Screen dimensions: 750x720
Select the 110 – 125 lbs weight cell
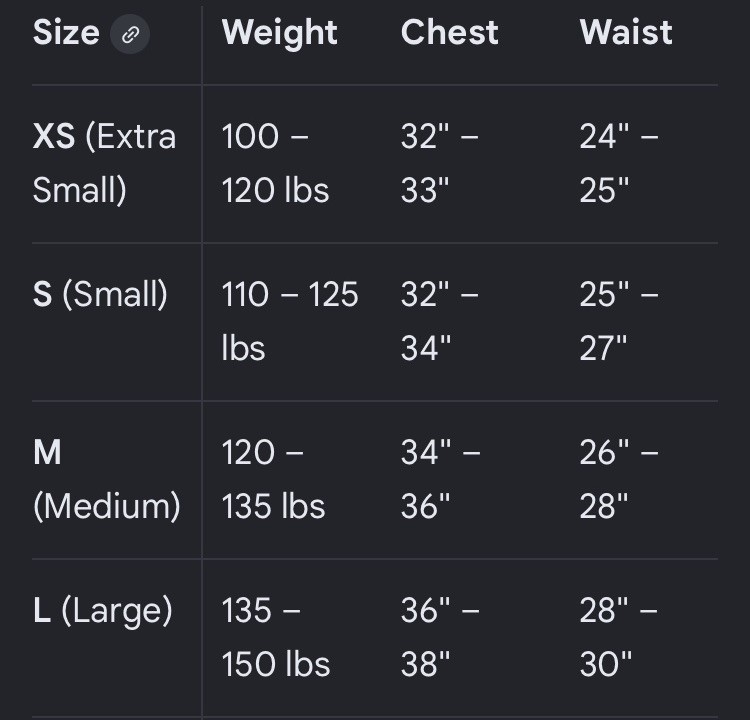290,321
